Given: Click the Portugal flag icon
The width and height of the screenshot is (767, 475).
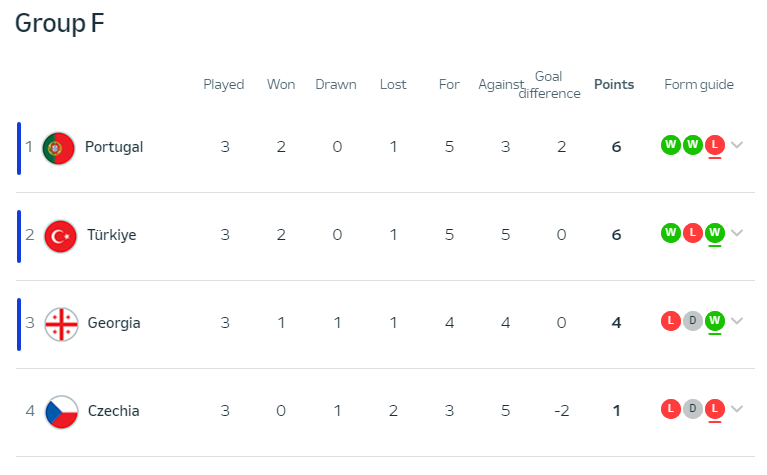Looking at the screenshot, I should coord(59,148).
